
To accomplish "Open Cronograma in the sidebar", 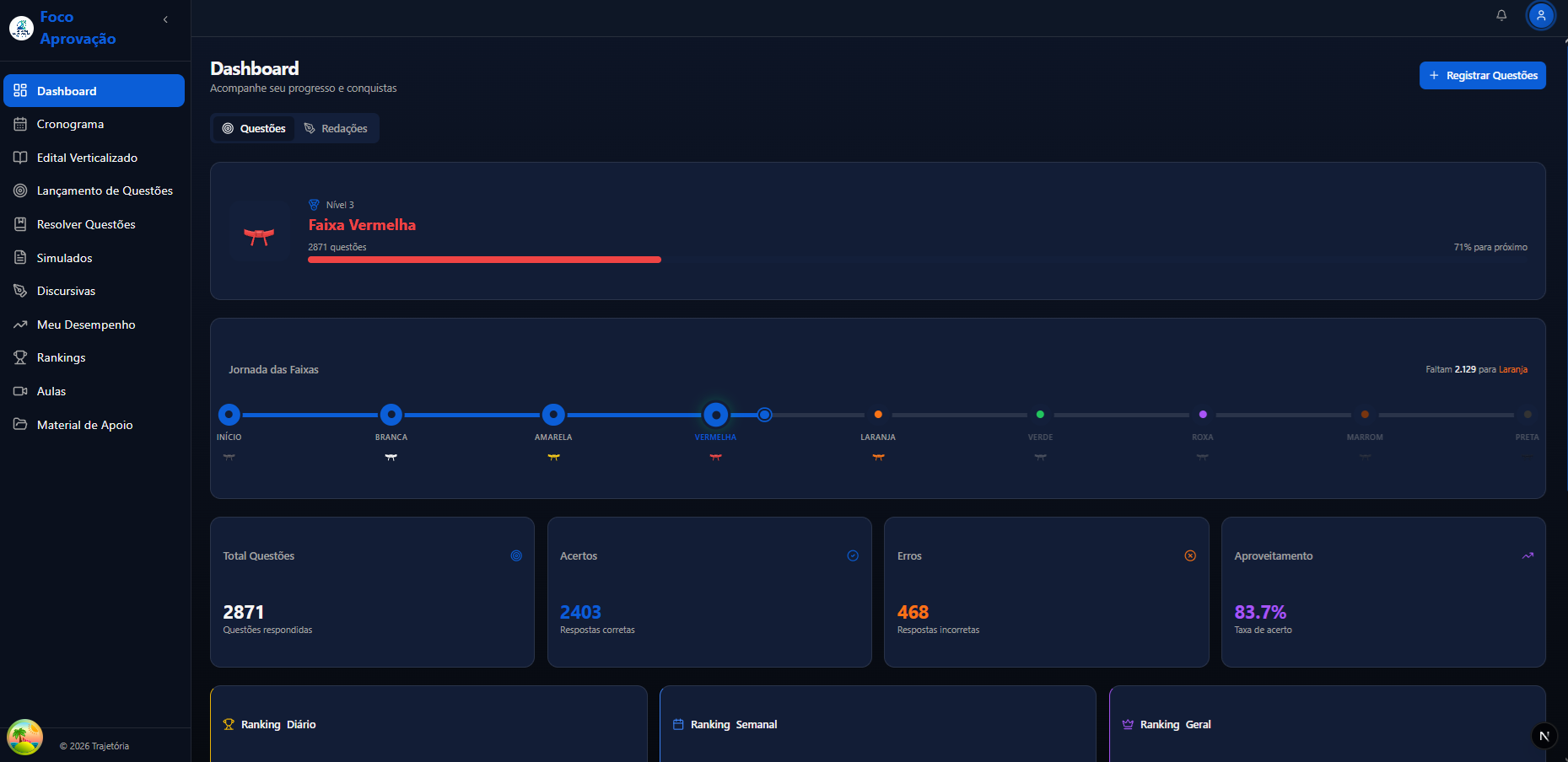I will click(94, 124).
